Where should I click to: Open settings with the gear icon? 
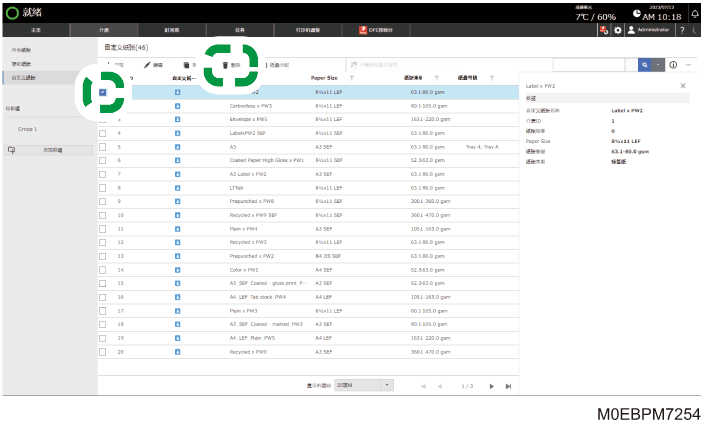point(618,30)
